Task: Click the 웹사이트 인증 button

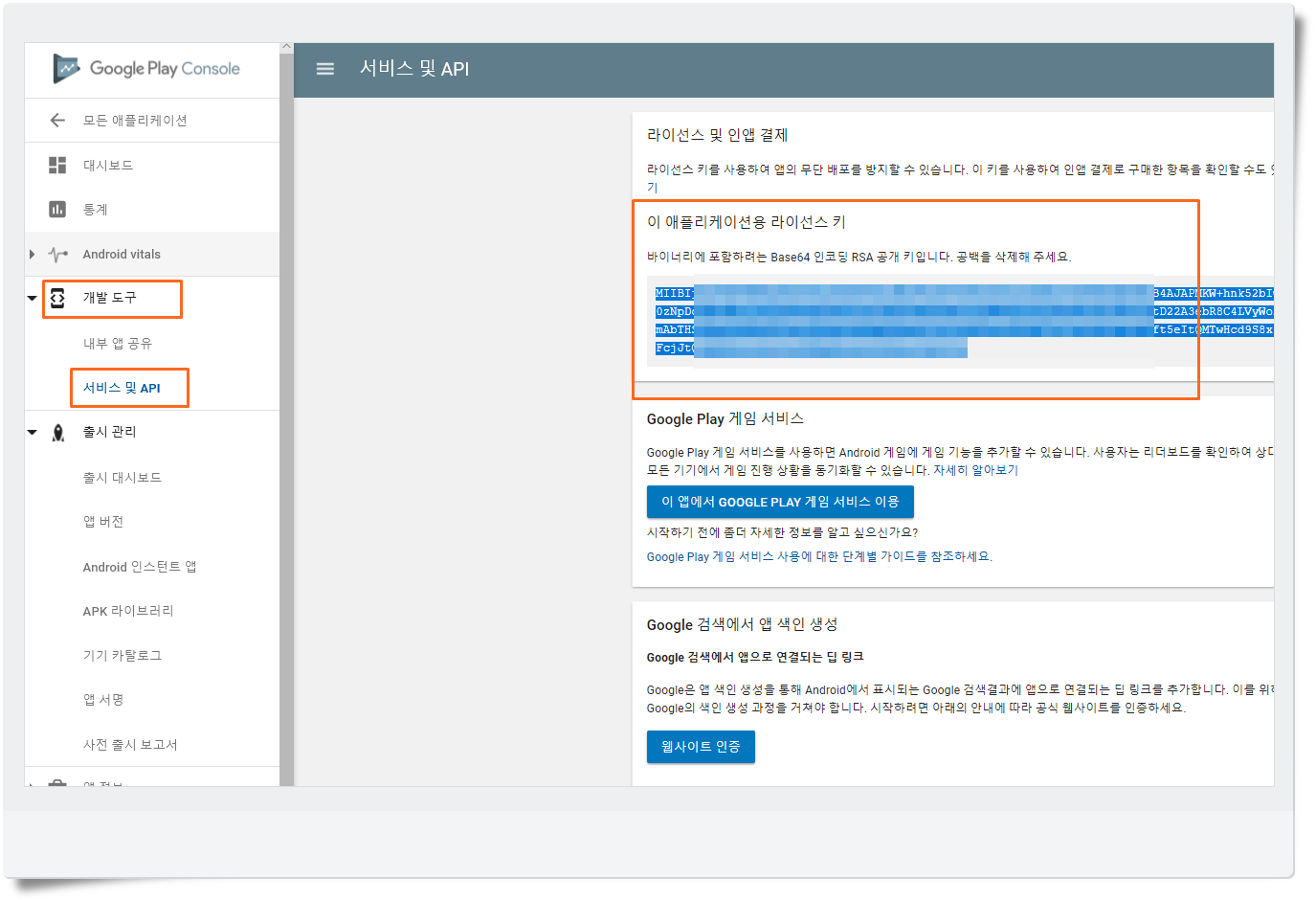Action: pos(701,747)
